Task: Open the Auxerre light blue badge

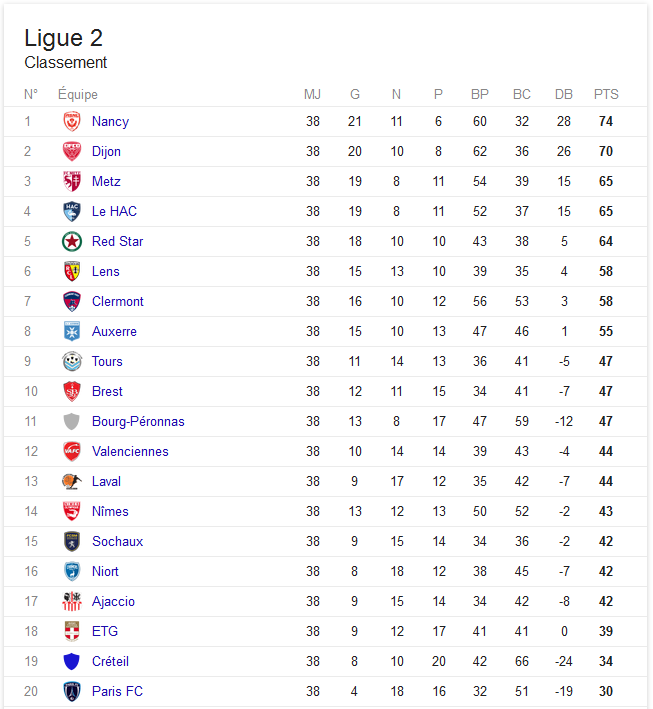Action: (x=71, y=331)
